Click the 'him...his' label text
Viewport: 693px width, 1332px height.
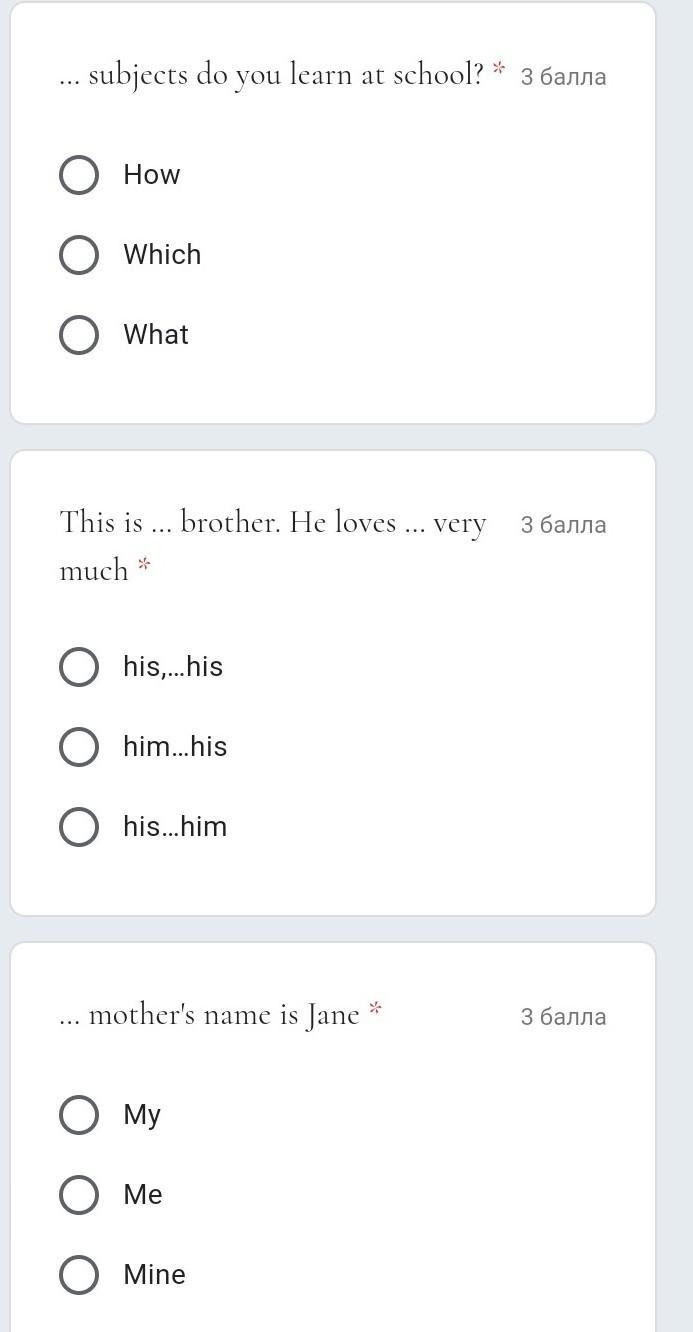tap(175, 747)
